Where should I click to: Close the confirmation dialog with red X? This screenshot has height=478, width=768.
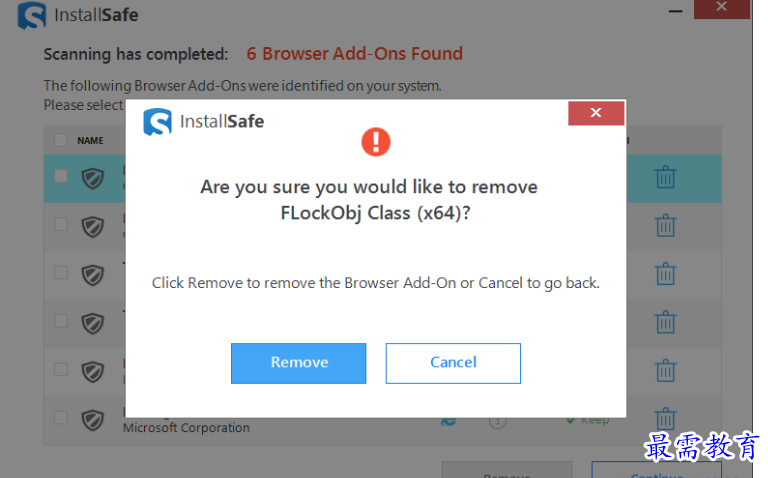[596, 113]
